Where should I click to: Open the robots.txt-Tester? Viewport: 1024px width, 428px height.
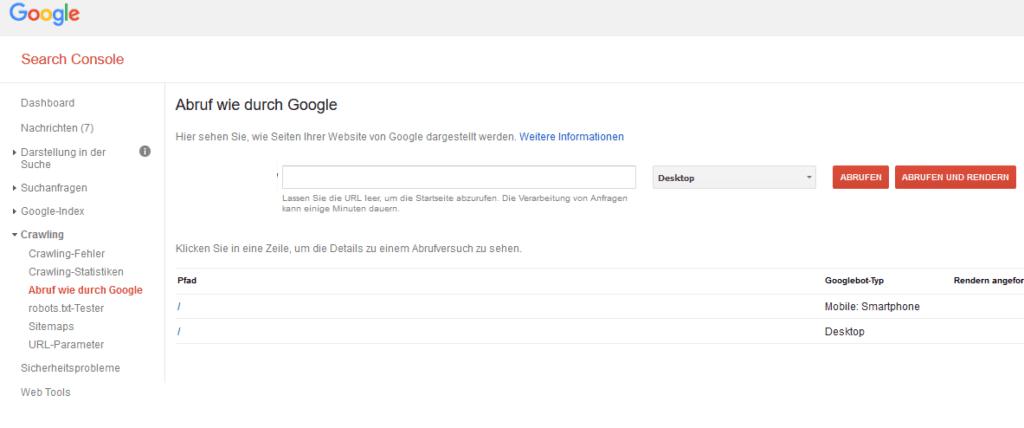pyautogui.click(x=66, y=308)
